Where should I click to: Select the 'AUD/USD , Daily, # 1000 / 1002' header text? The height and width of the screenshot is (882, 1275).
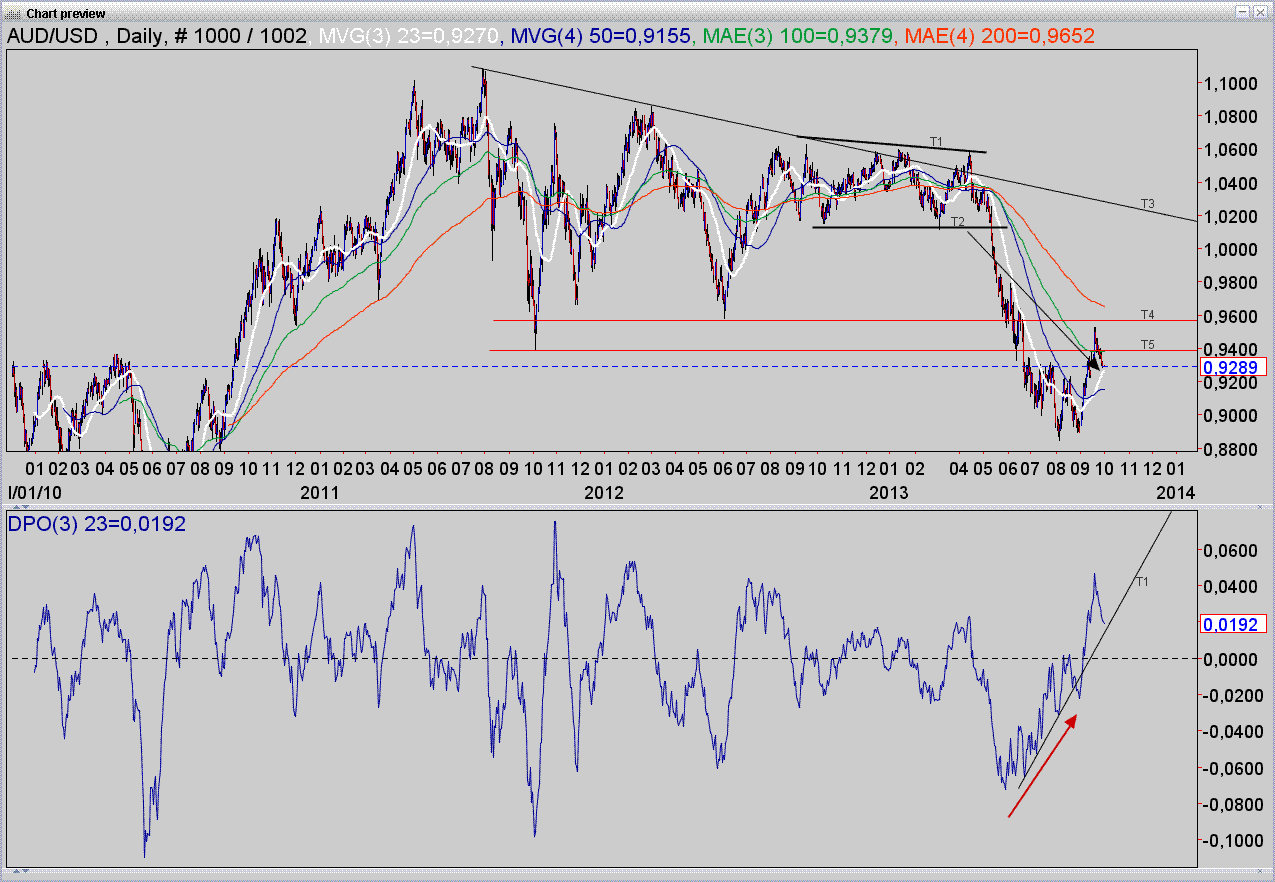click(x=159, y=36)
